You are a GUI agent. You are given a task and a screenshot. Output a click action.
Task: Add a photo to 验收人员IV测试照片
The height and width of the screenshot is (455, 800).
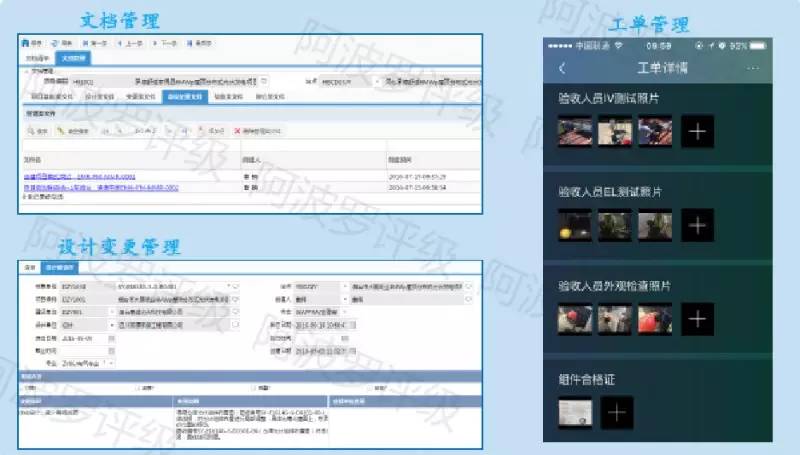click(698, 132)
